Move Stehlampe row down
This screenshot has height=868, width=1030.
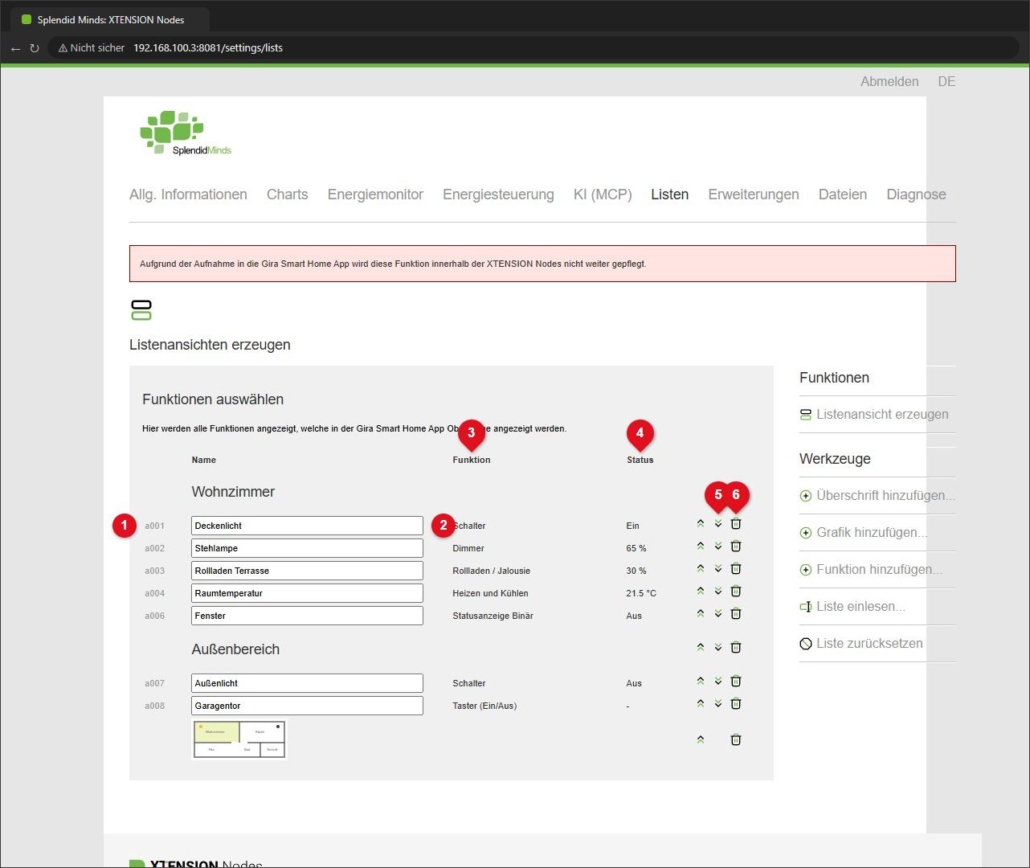click(x=718, y=546)
